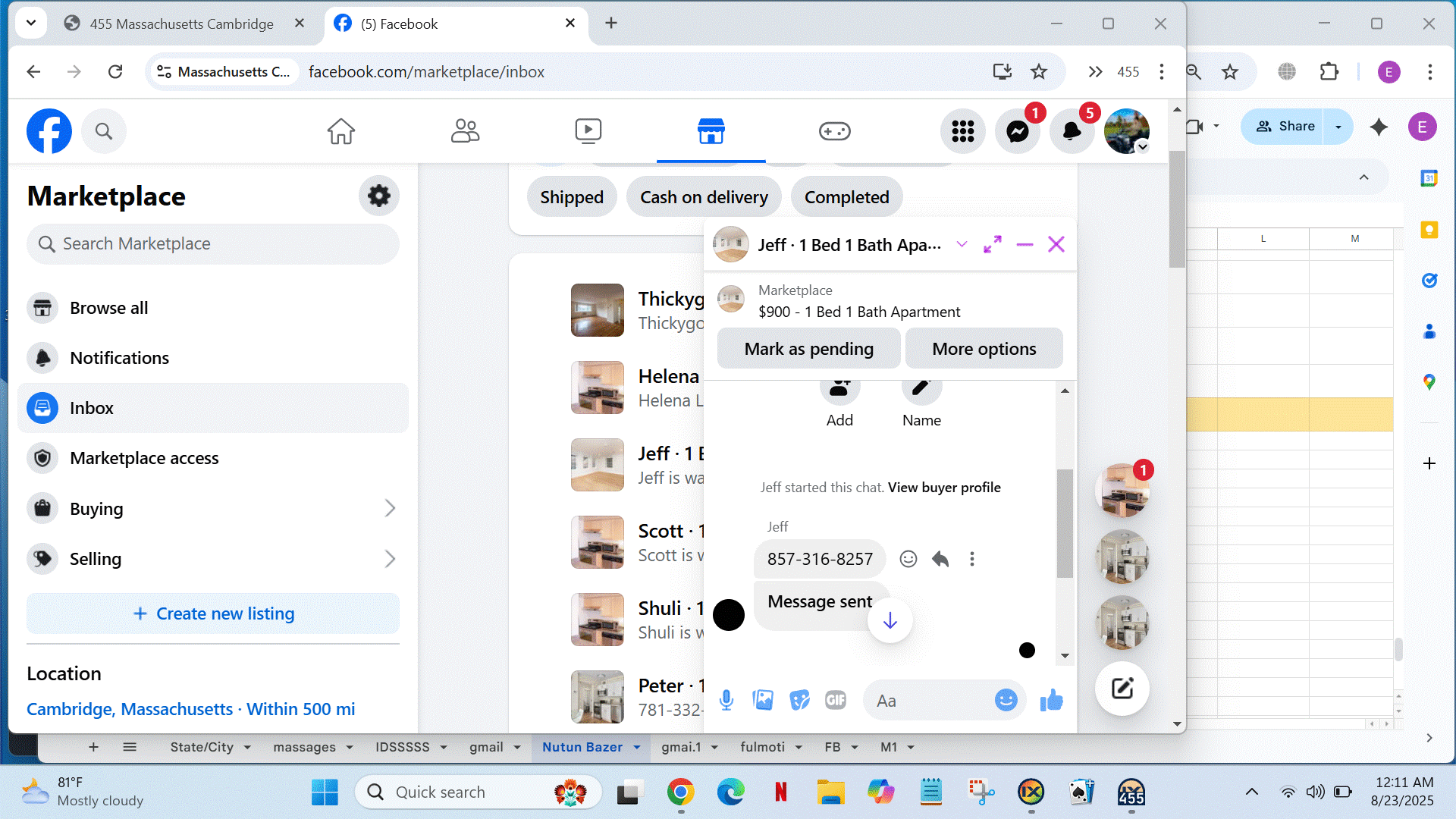The width and height of the screenshot is (1456, 819).
Task: Click the reply arrow on Jeff's message
Action: [940, 559]
